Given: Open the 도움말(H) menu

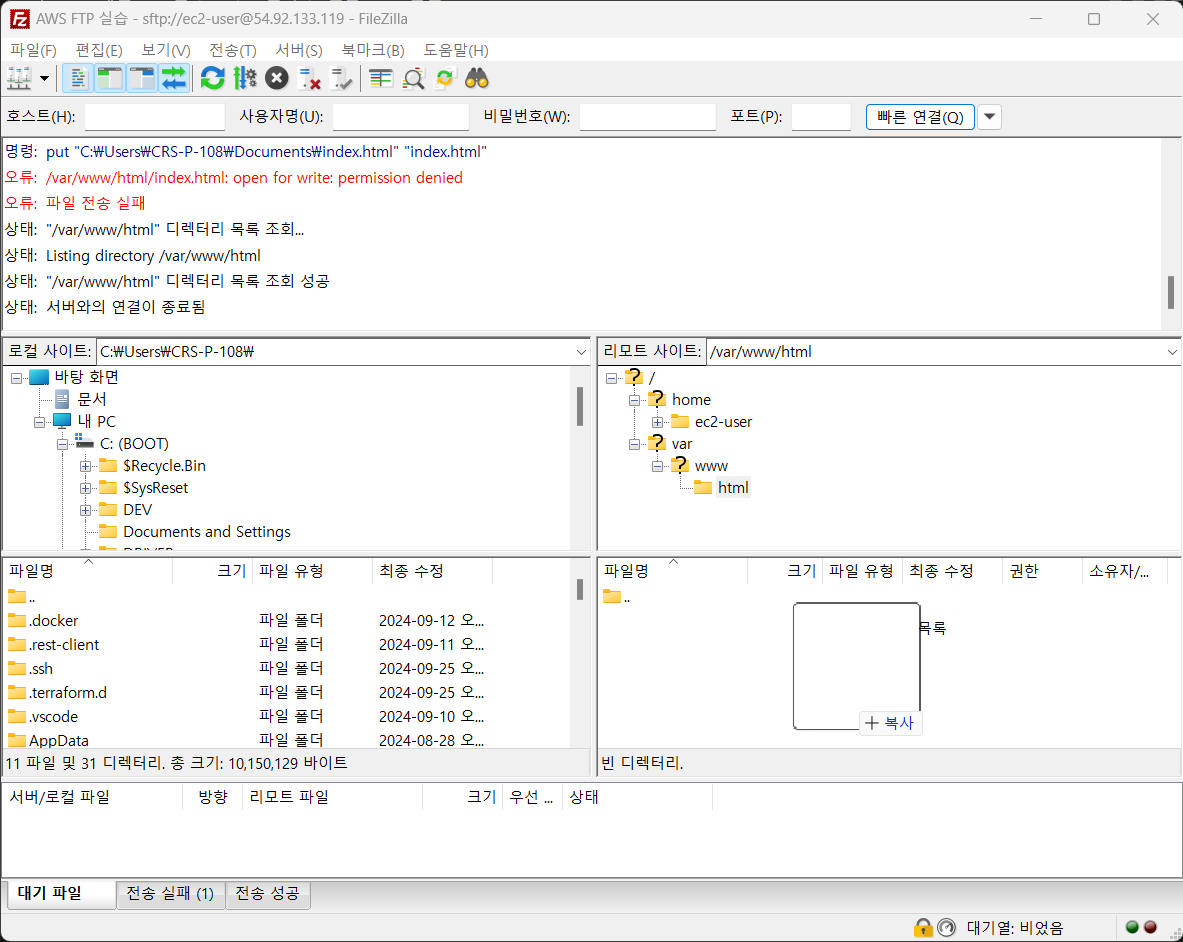Looking at the screenshot, I should point(456,51).
